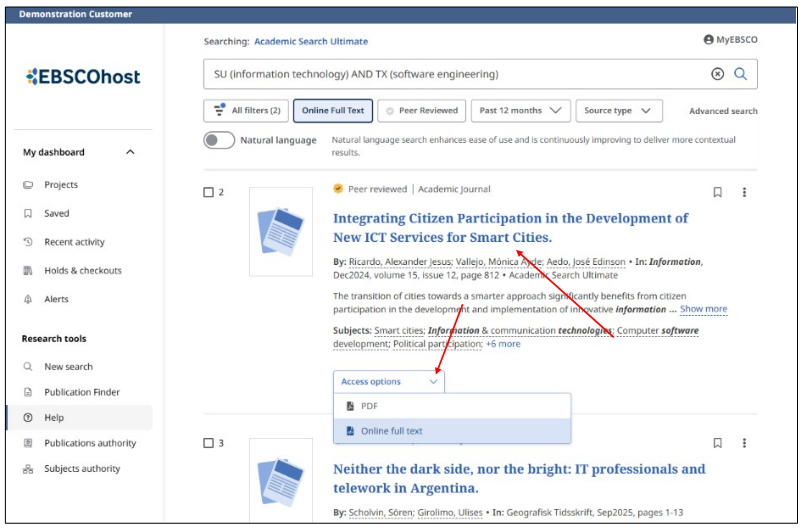Image resolution: width=803 pixels, height=530 pixels.
Task: Select checkbox for result 2
Action: point(208,193)
